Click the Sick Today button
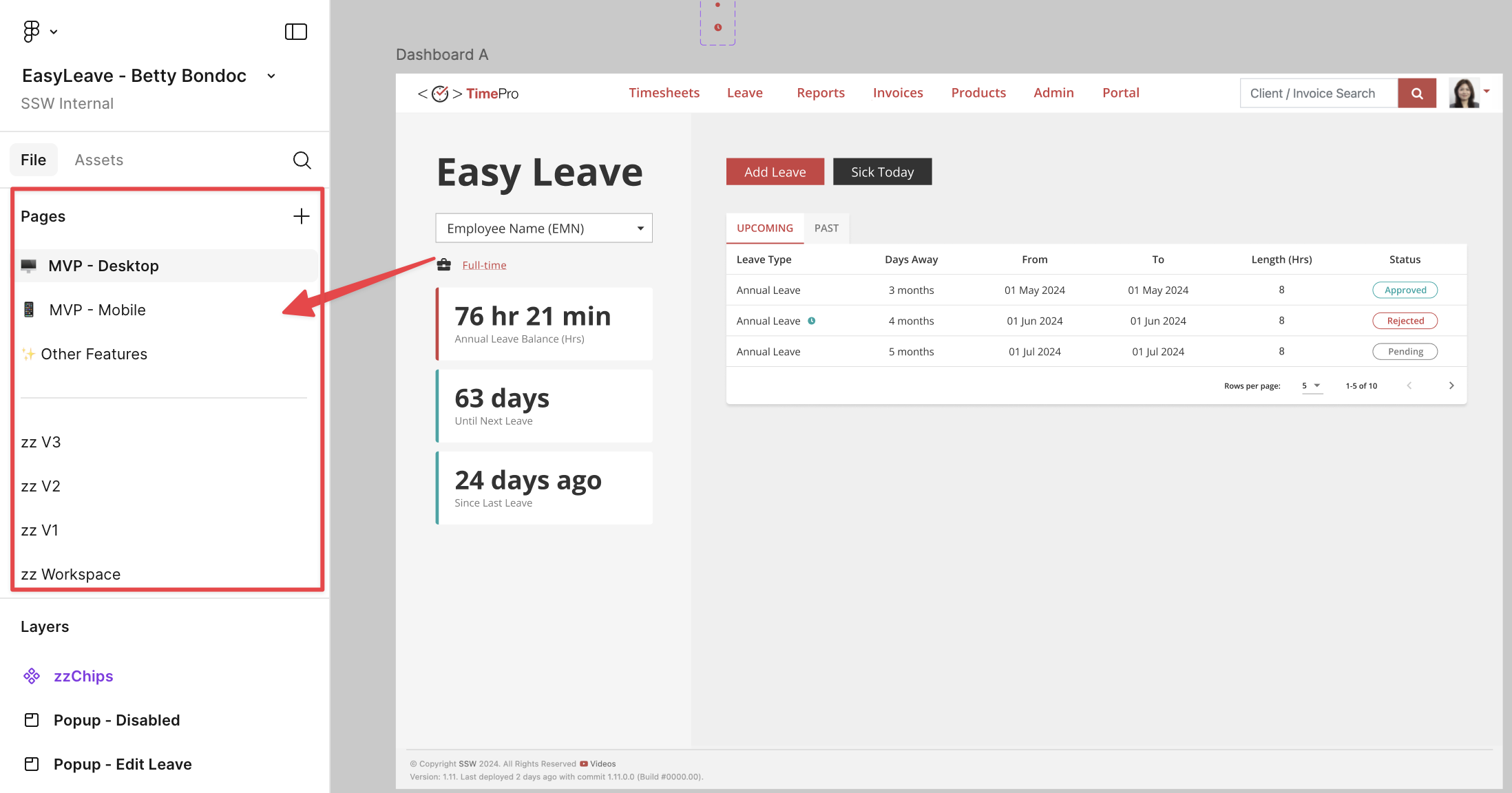Screen dimensions: 1512x793 pyautogui.click(x=882, y=172)
